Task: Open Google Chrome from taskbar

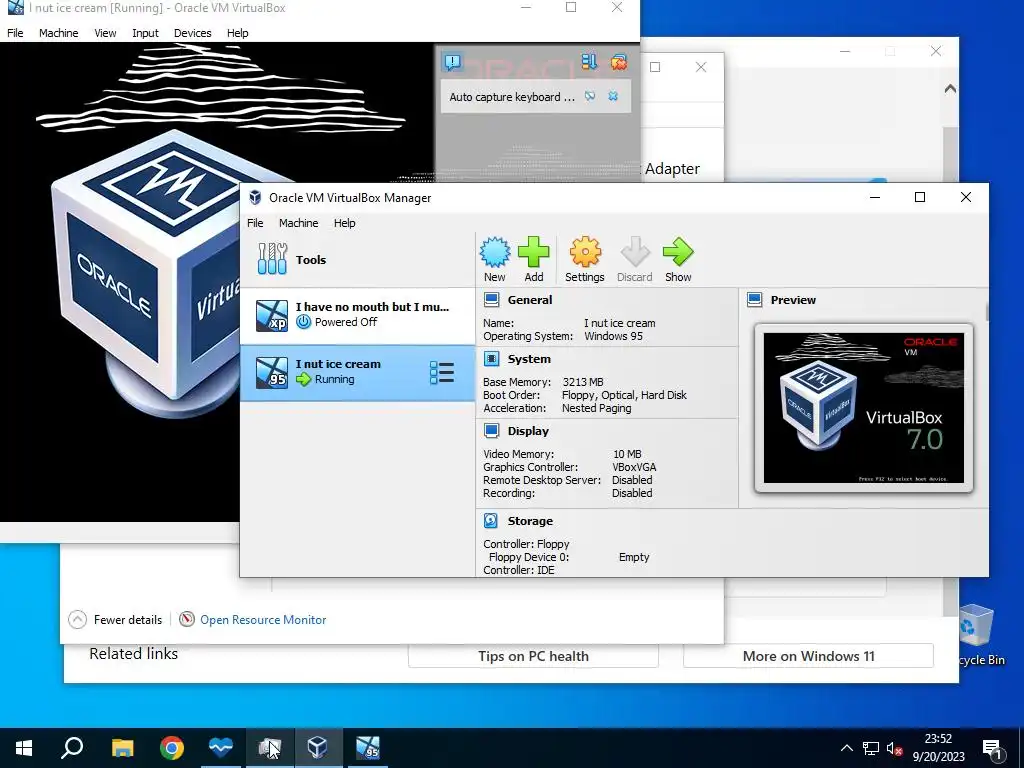Action: pos(172,748)
